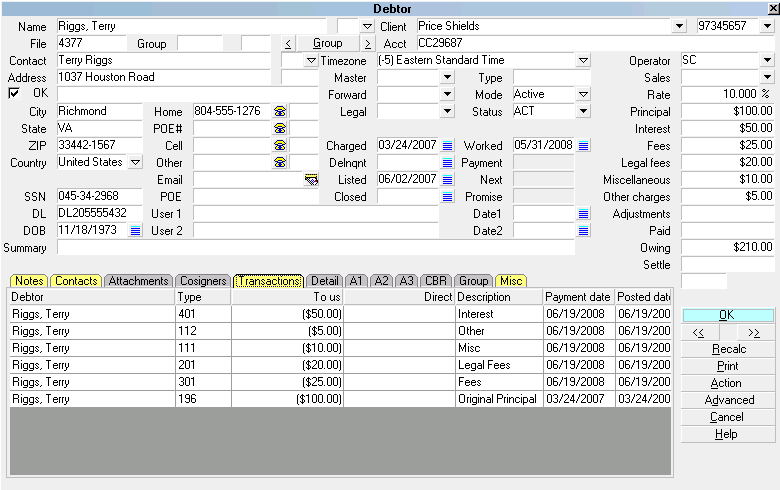Click the Cancel button
780x490 pixels.
click(x=727, y=417)
